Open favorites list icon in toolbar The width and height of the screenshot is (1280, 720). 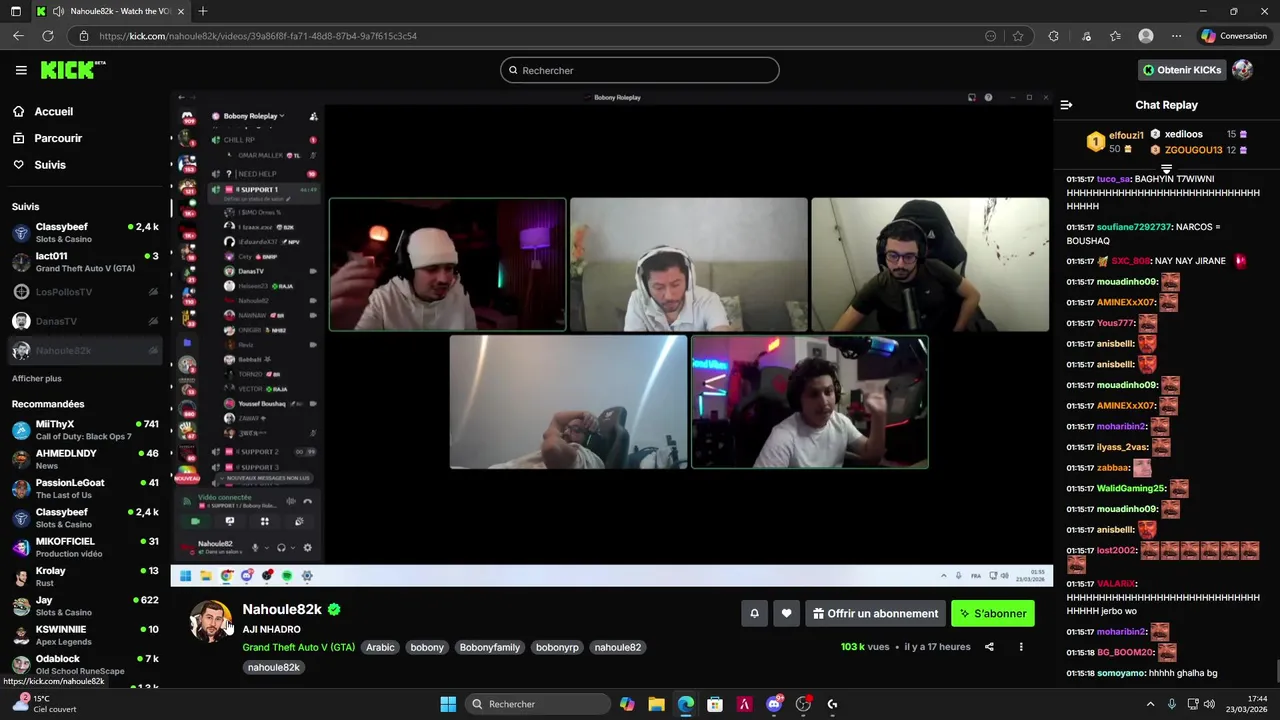coord(1115,36)
